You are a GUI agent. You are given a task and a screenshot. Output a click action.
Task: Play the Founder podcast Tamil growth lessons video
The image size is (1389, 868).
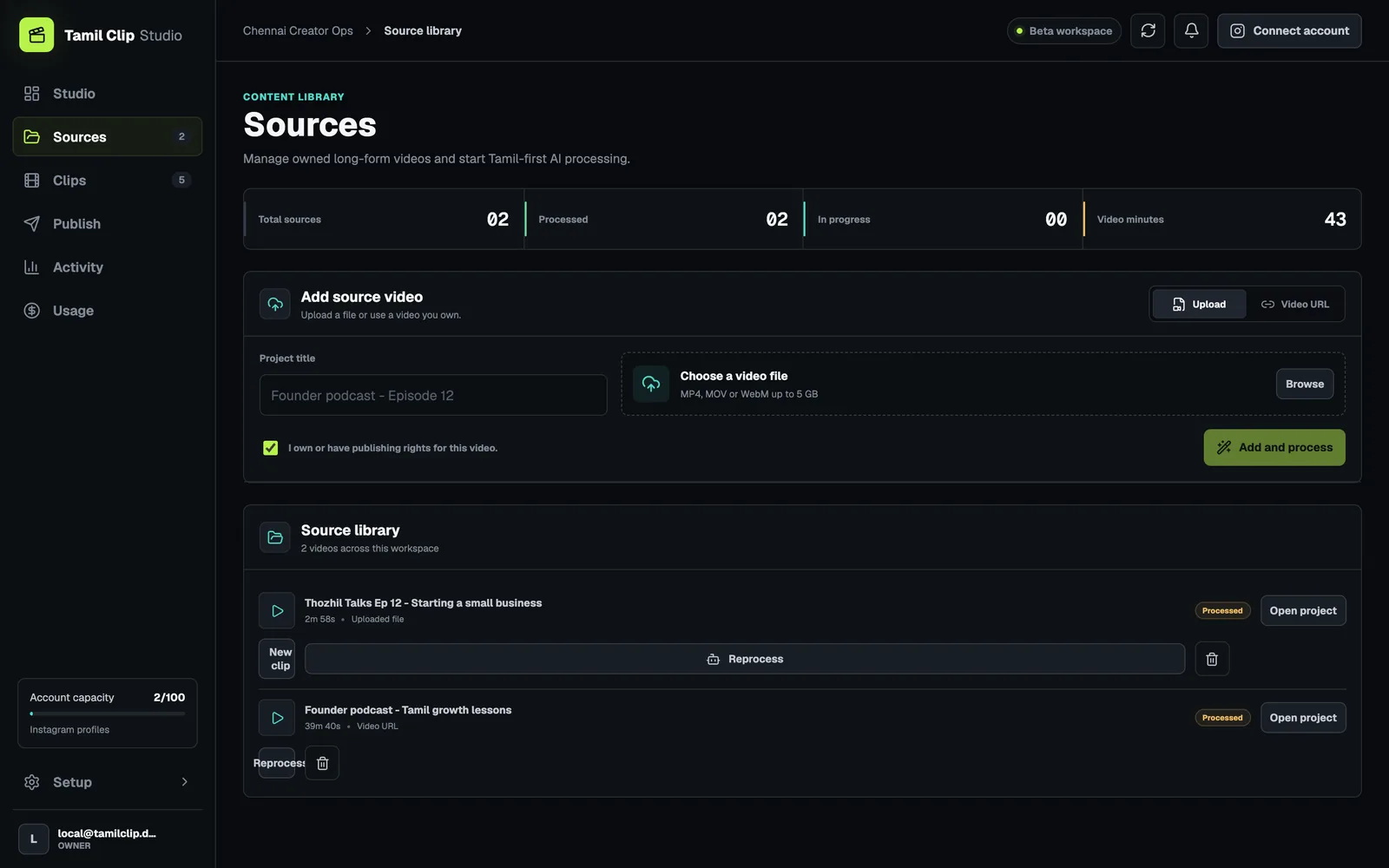[277, 718]
